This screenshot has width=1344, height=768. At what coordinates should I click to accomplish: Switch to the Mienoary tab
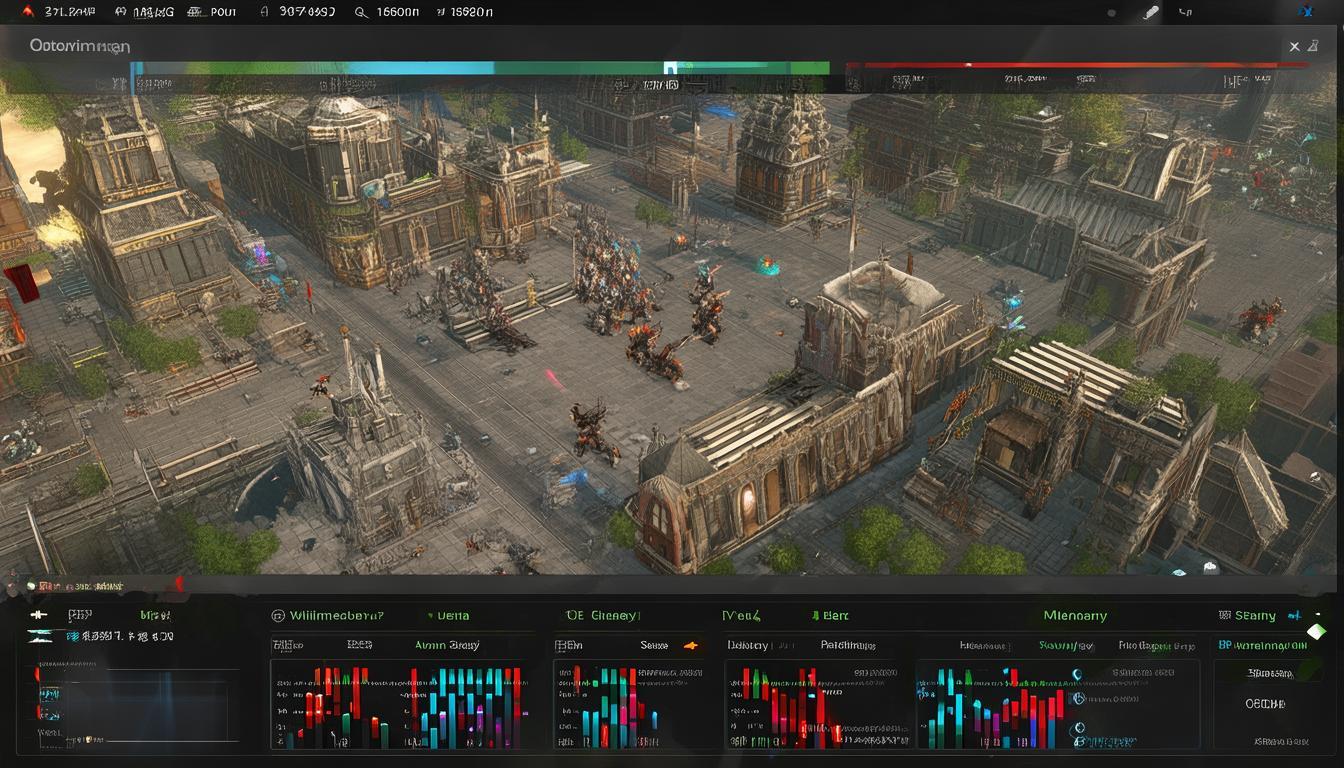[1075, 616]
